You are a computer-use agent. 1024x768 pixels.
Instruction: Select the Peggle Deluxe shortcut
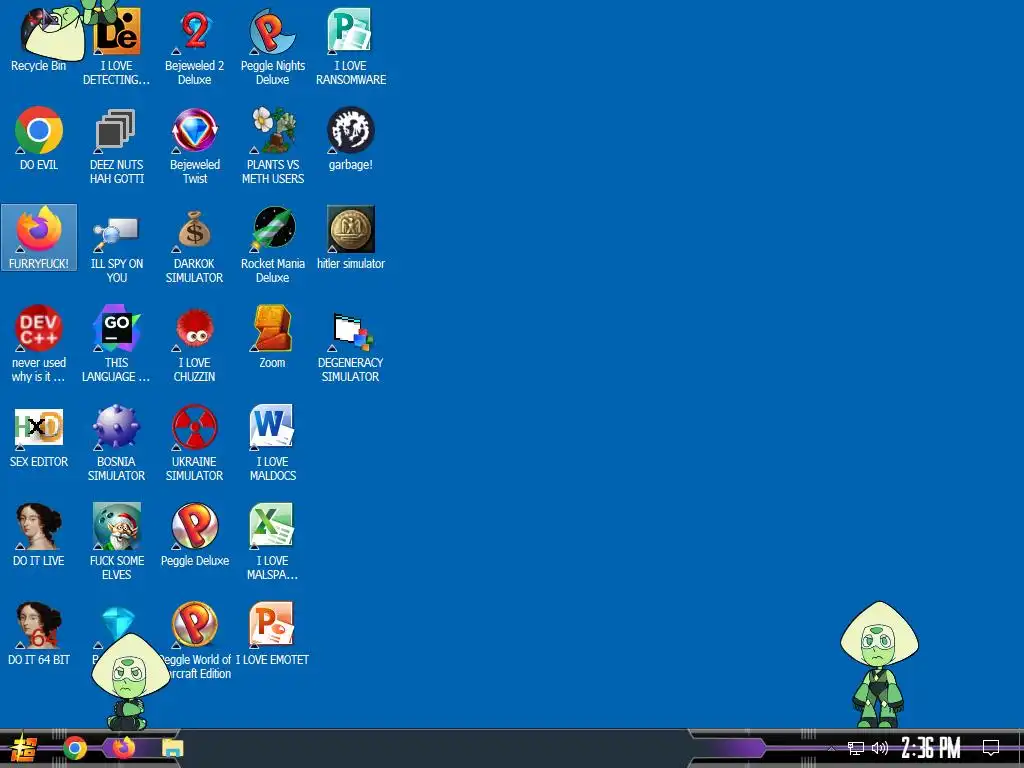[x=195, y=534]
